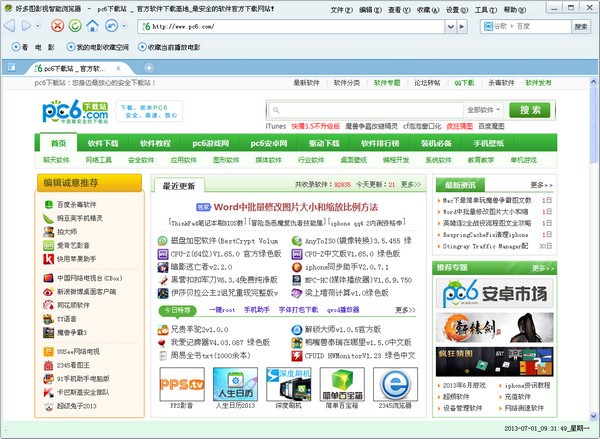Open 百度杀毒软件 icon in recommendations
The image size is (600, 439).
pos(49,204)
